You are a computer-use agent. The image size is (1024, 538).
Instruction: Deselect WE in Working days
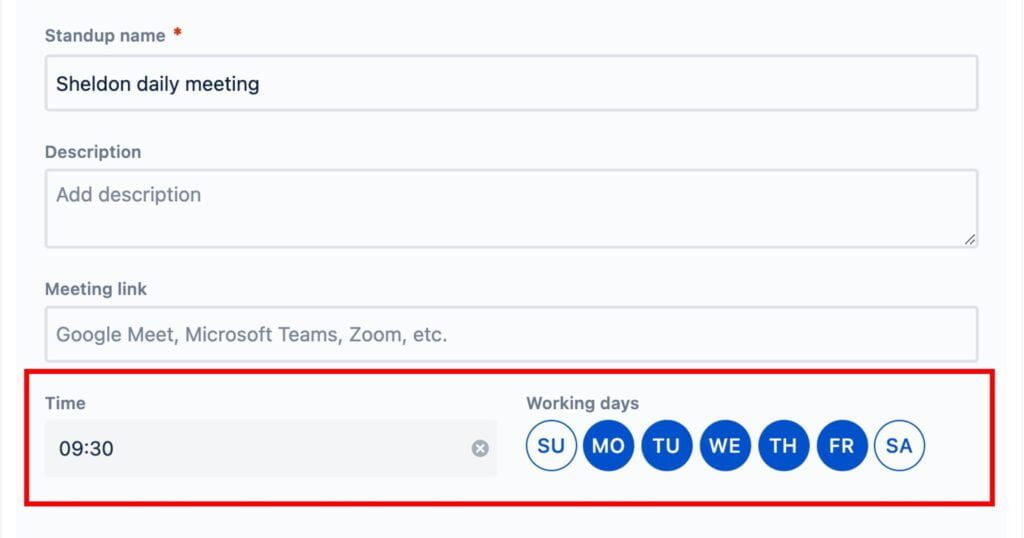[x=725, y=445]
